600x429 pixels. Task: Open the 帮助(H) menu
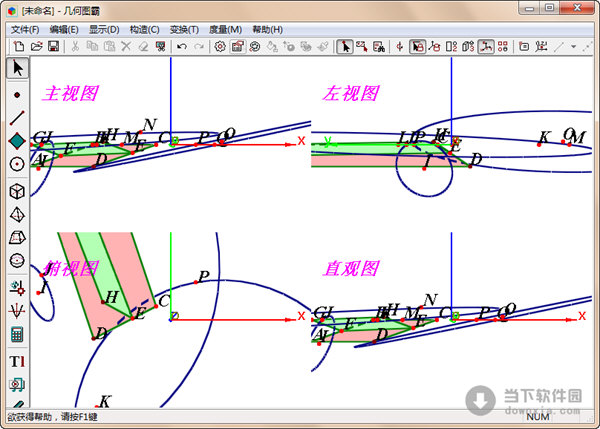[267, 29]
